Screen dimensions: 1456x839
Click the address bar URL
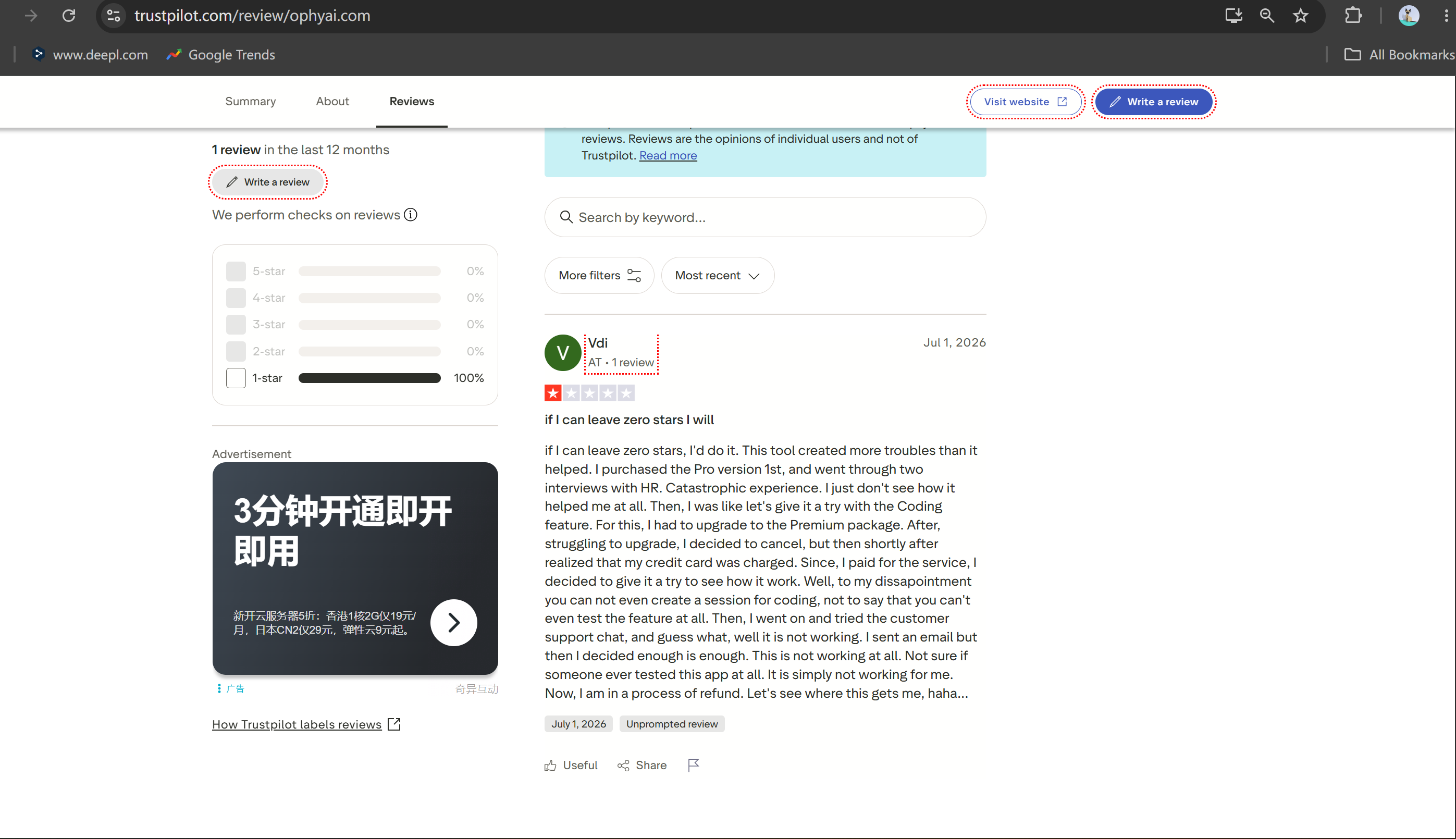(x=252, y=16)
